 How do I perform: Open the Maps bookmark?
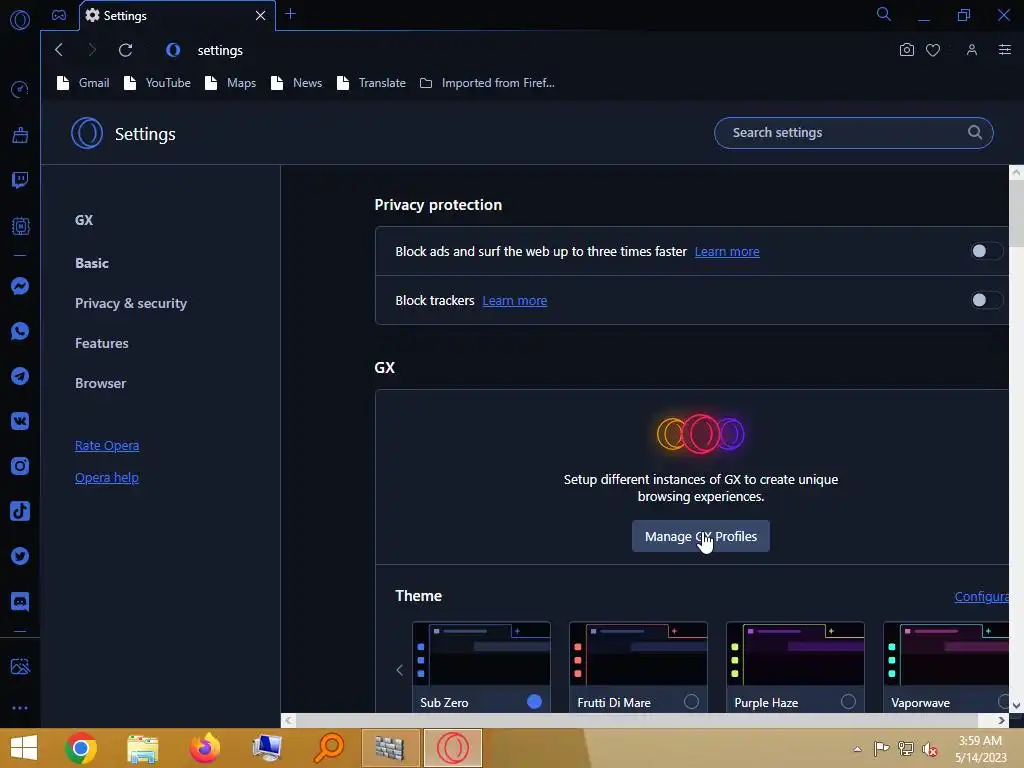(x=231, y=83)
